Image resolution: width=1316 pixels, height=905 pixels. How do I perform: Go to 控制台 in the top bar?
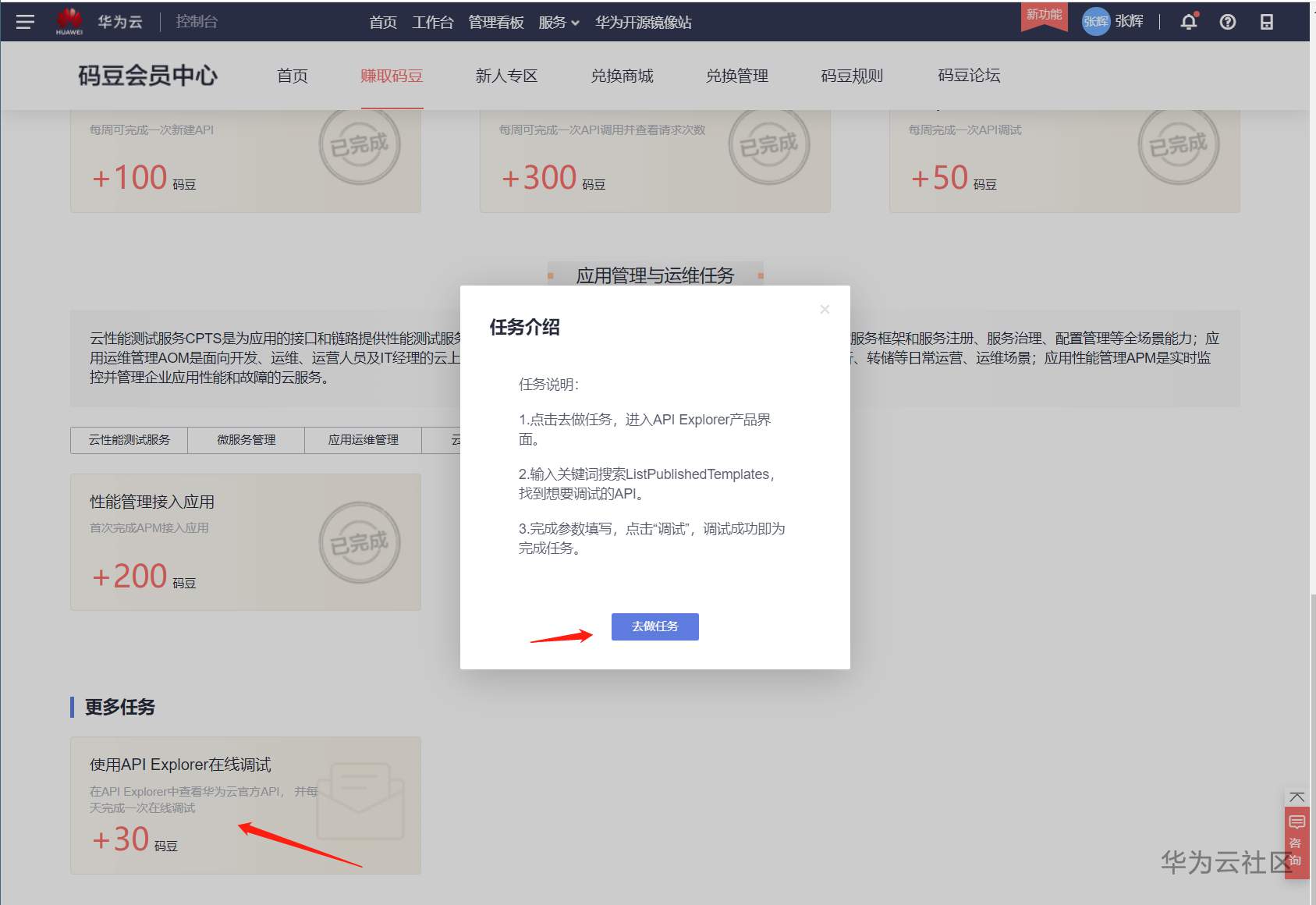pyautogui.click(x=197, y=22)
